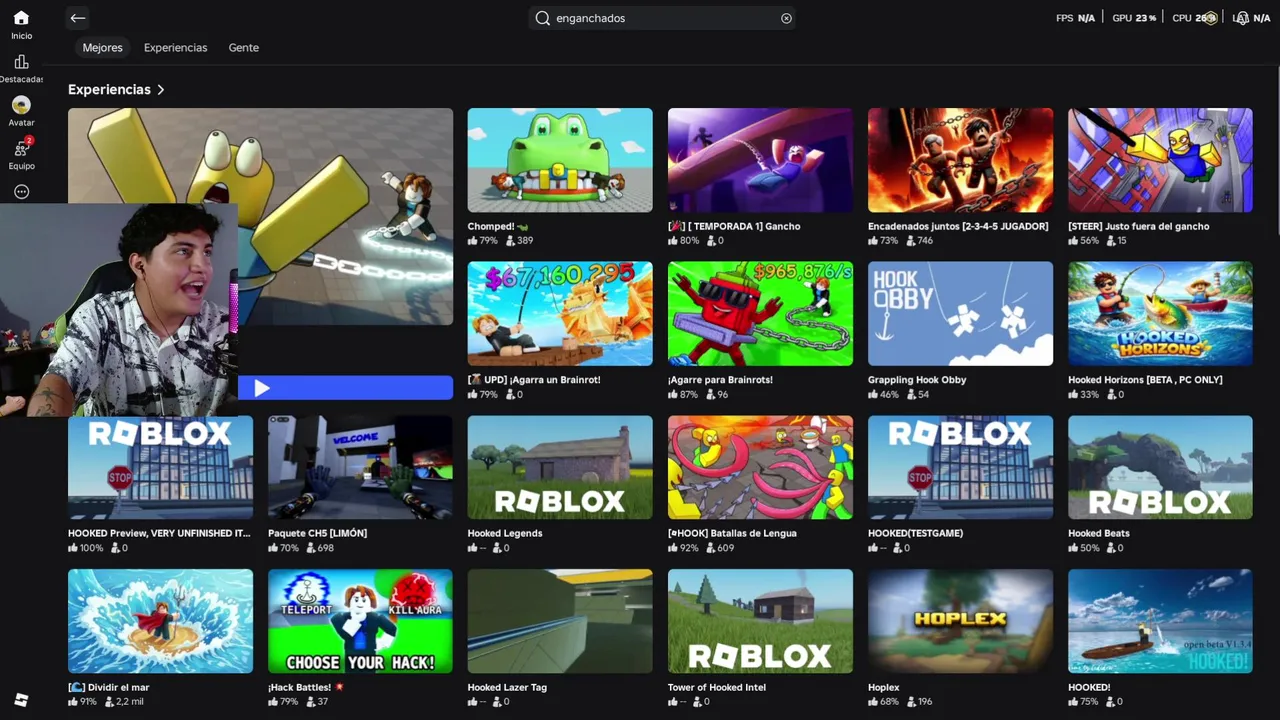The width and height of the screenshot is (1280, 720).
Task: Open [#HOOK] Batallas de Lengua thumbnail
Action: [x=760, y=467]
